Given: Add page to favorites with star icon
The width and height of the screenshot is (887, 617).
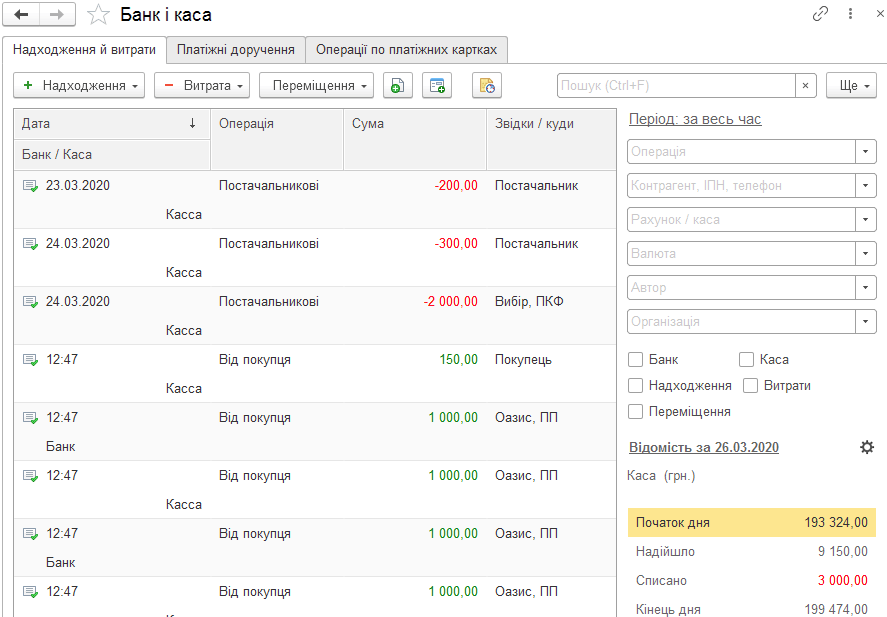Looking at the screenshot, I should click(98, 15).
